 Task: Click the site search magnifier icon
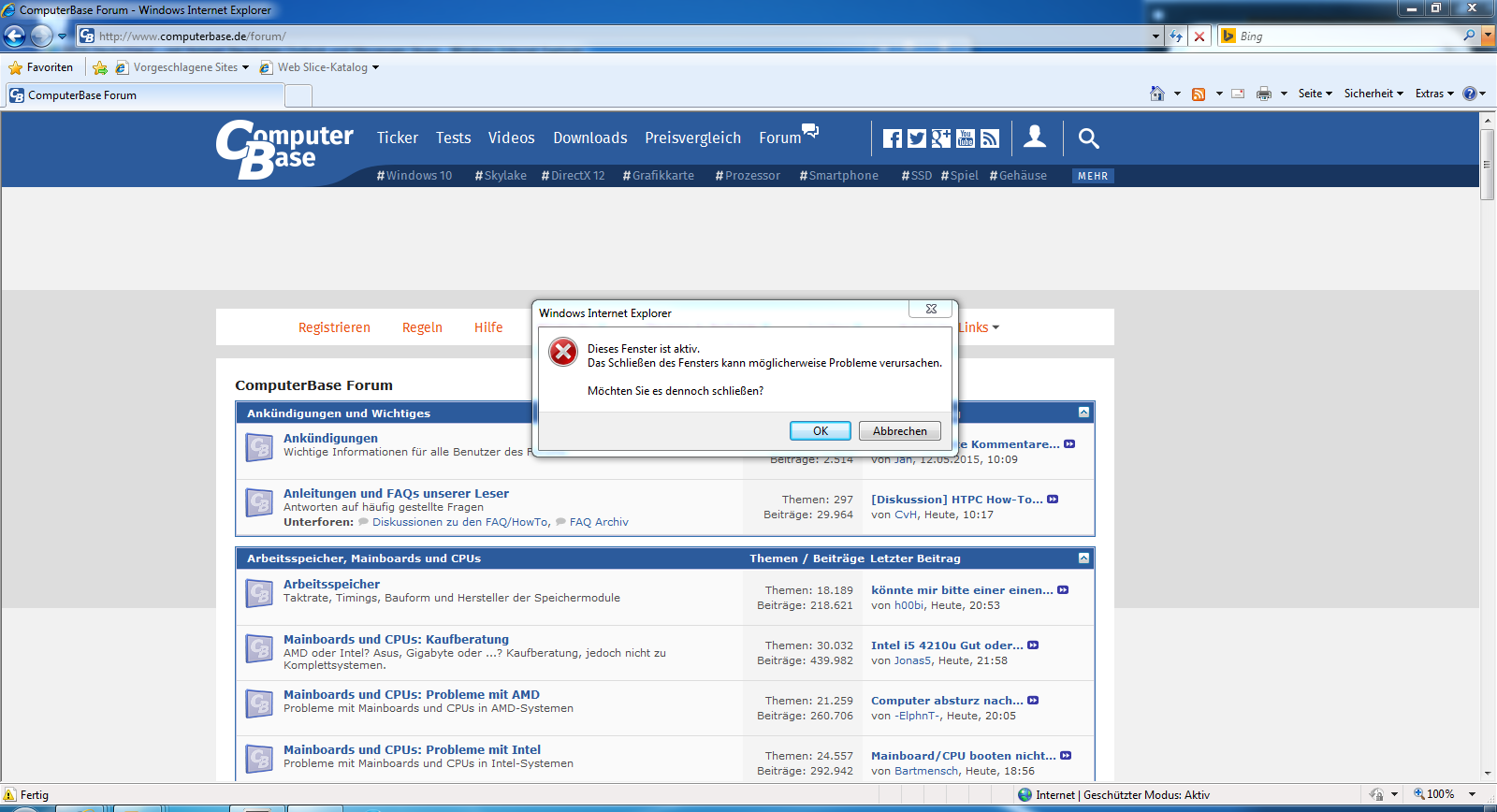pyautogui.click(x=1088, y=138)
